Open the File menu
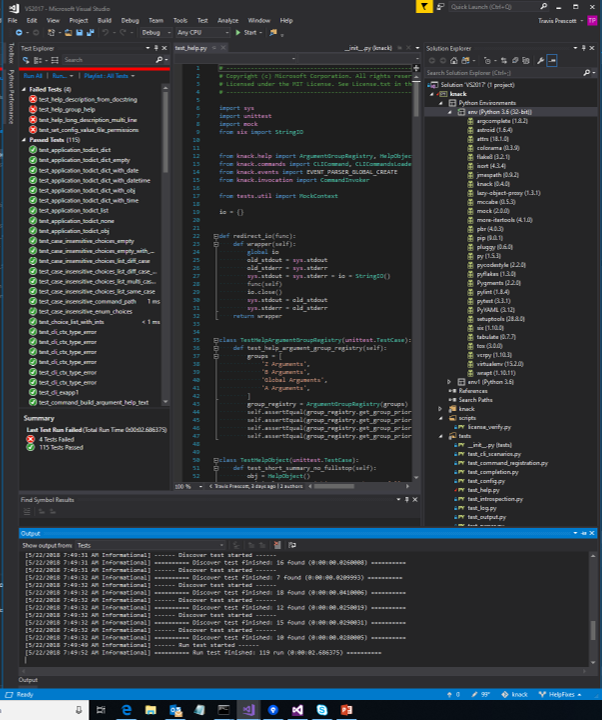This screenshot has width=602, height=720. pos(13,21)
